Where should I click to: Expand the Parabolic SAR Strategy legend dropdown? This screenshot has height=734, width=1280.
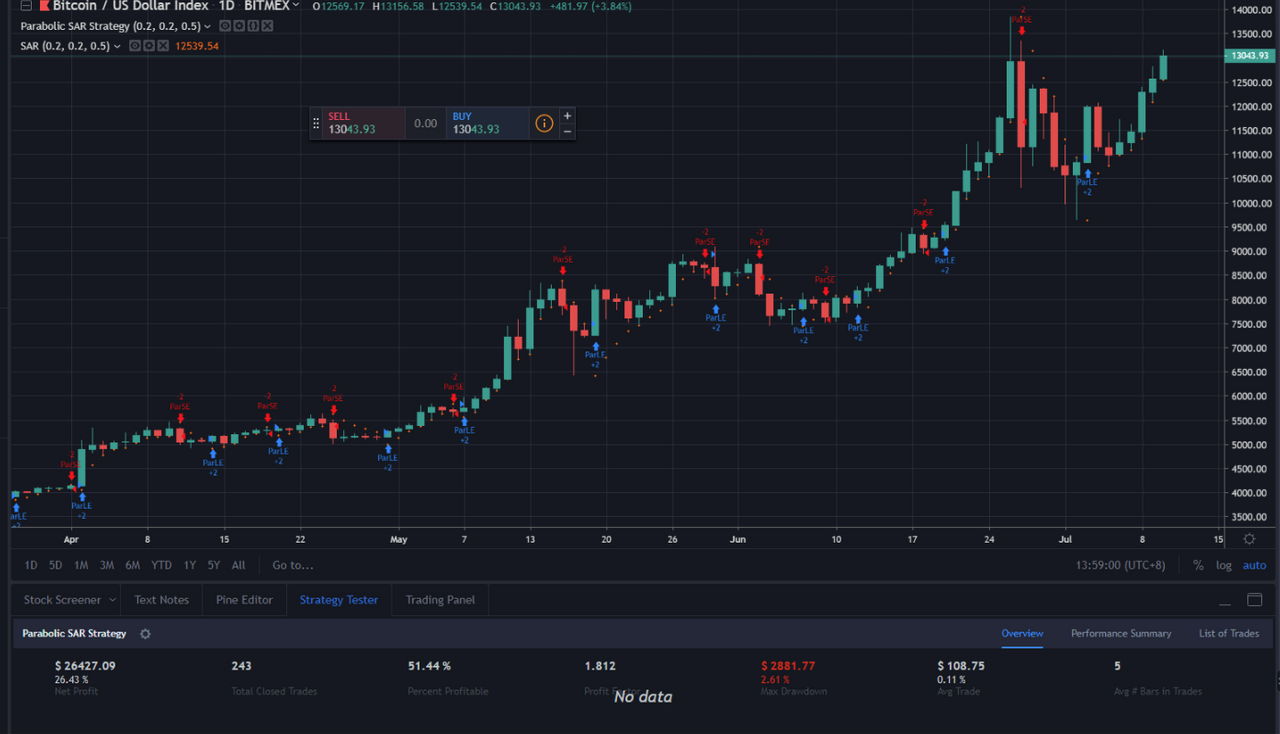click(207, 27)
